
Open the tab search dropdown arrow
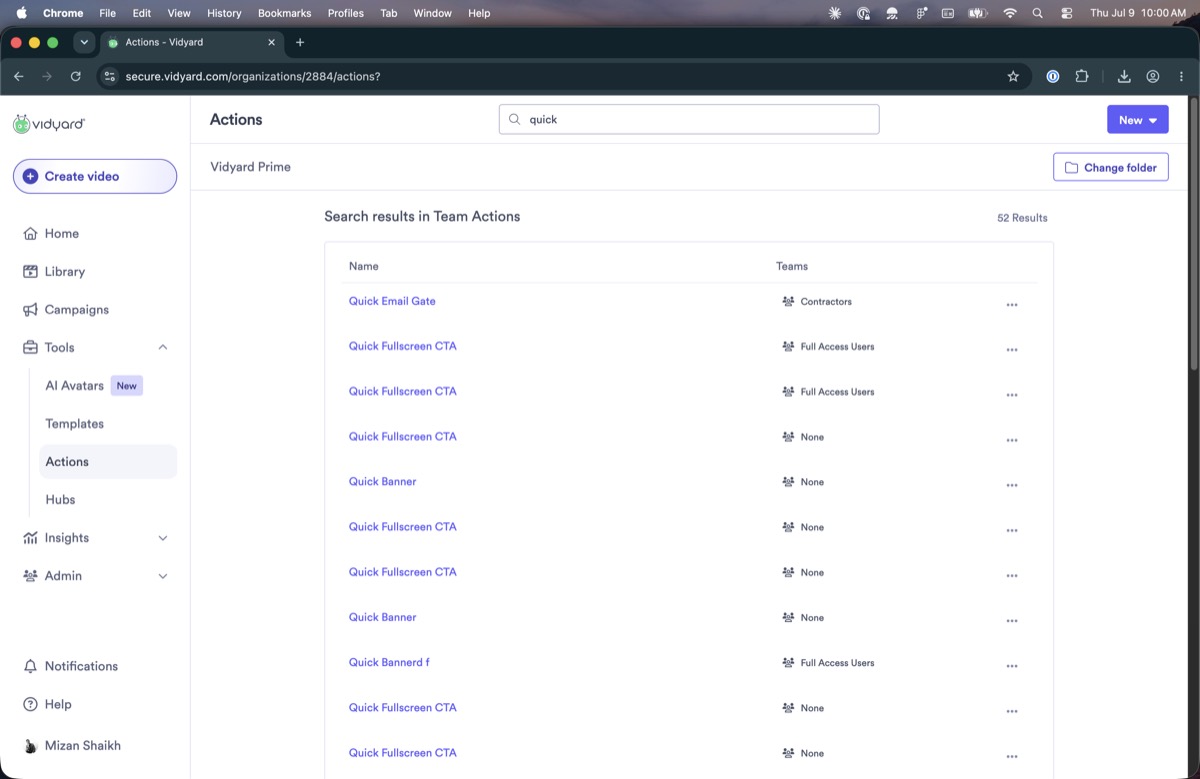pos(84,42)
